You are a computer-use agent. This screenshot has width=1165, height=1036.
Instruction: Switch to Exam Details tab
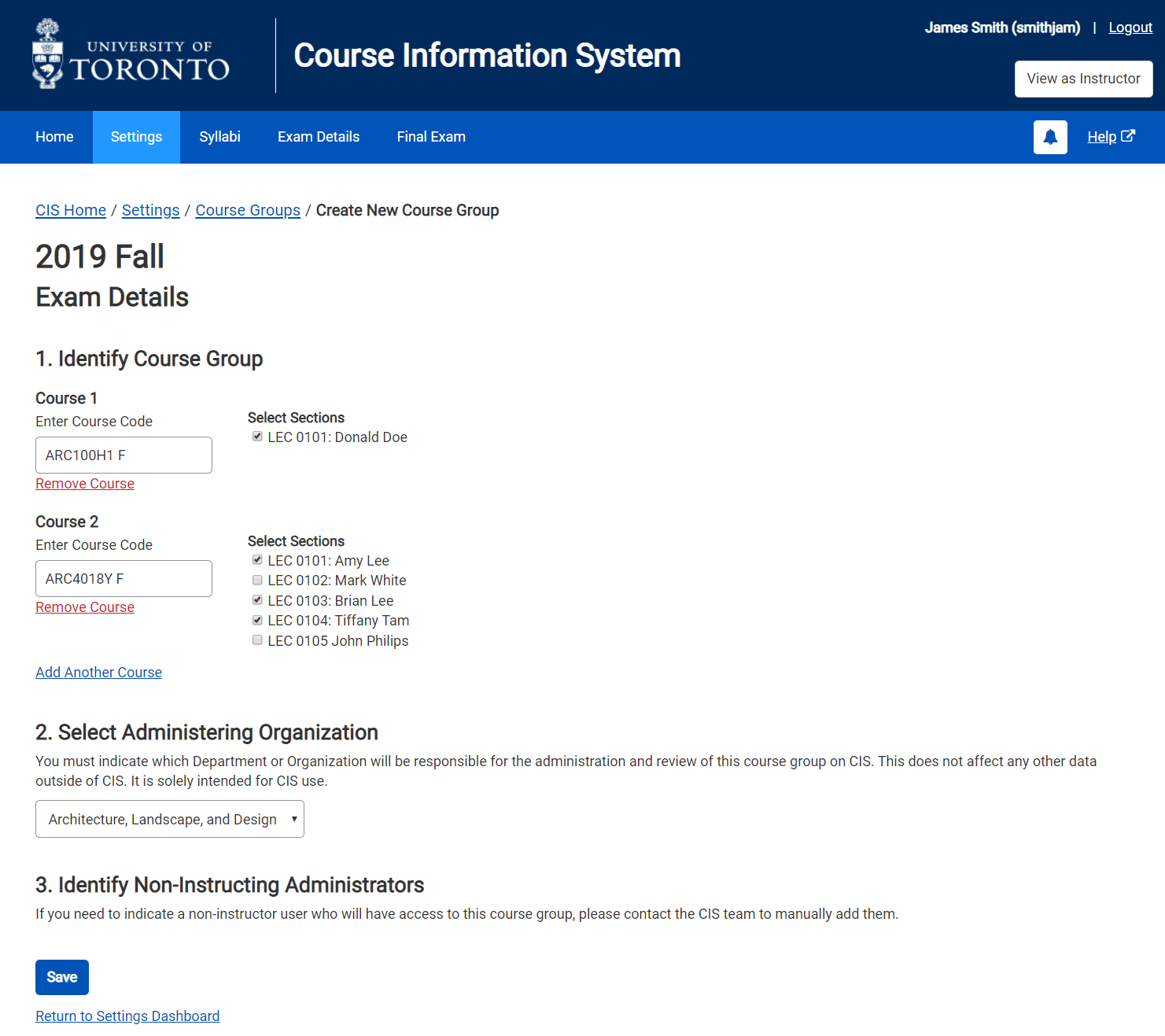pyautogui.click(x=319, y=137)
